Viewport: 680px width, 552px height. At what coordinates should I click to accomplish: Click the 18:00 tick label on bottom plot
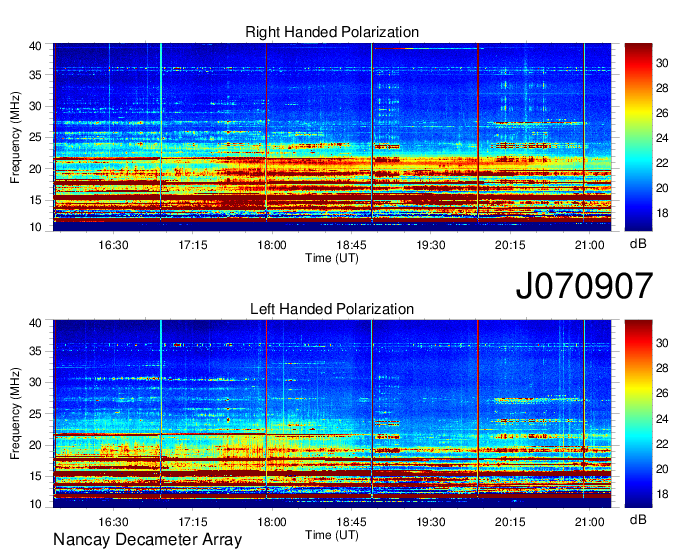pyautogui.click(x=272, y=522)
